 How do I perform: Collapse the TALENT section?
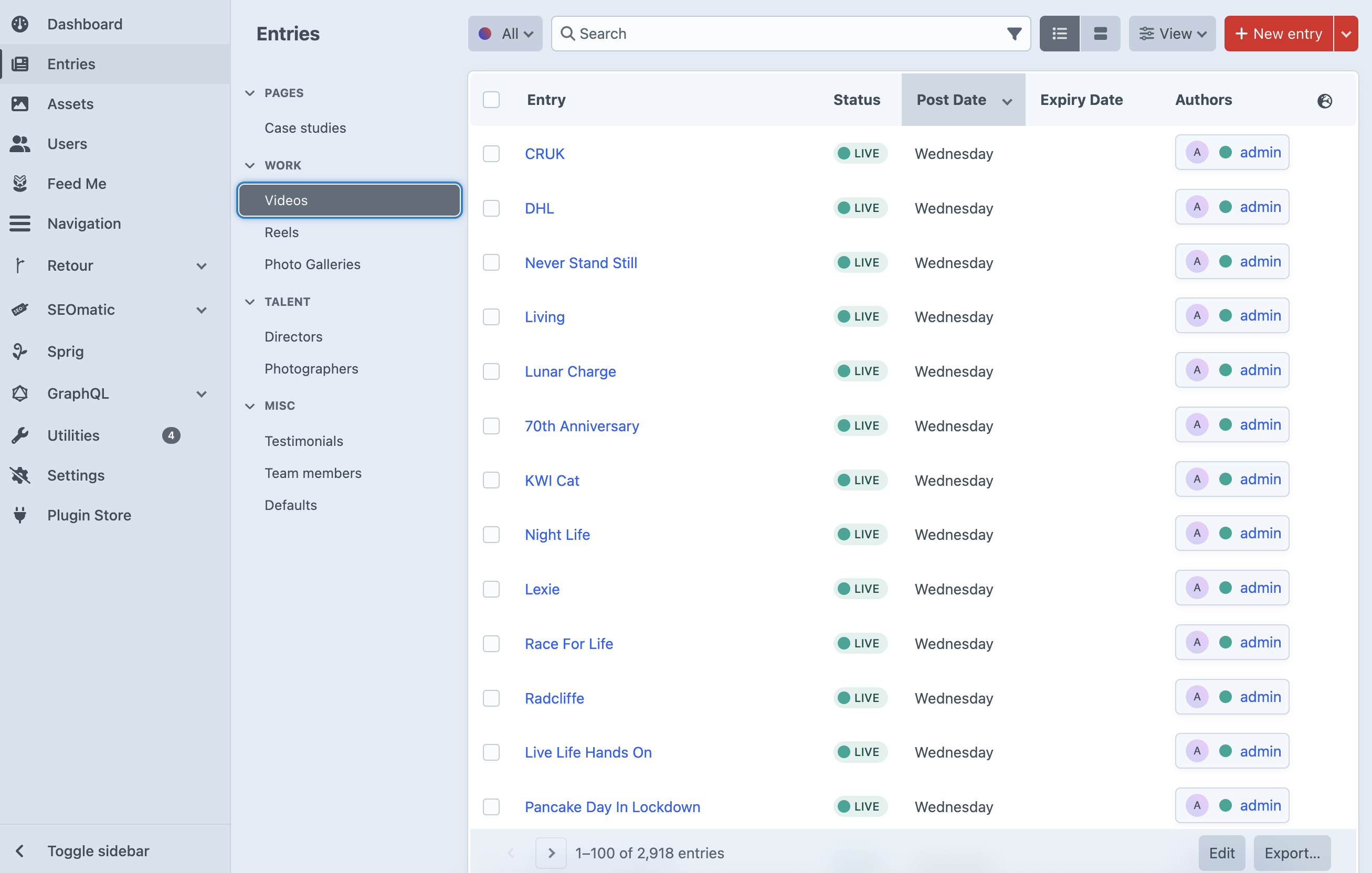click(x=249, y=302)
